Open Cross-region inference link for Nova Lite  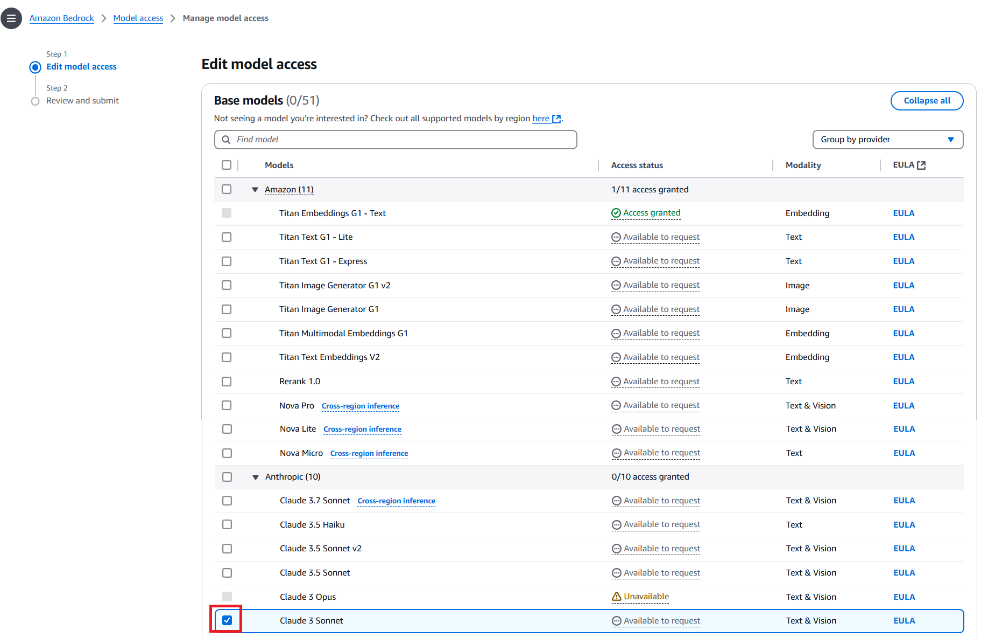tap(362, 429)
